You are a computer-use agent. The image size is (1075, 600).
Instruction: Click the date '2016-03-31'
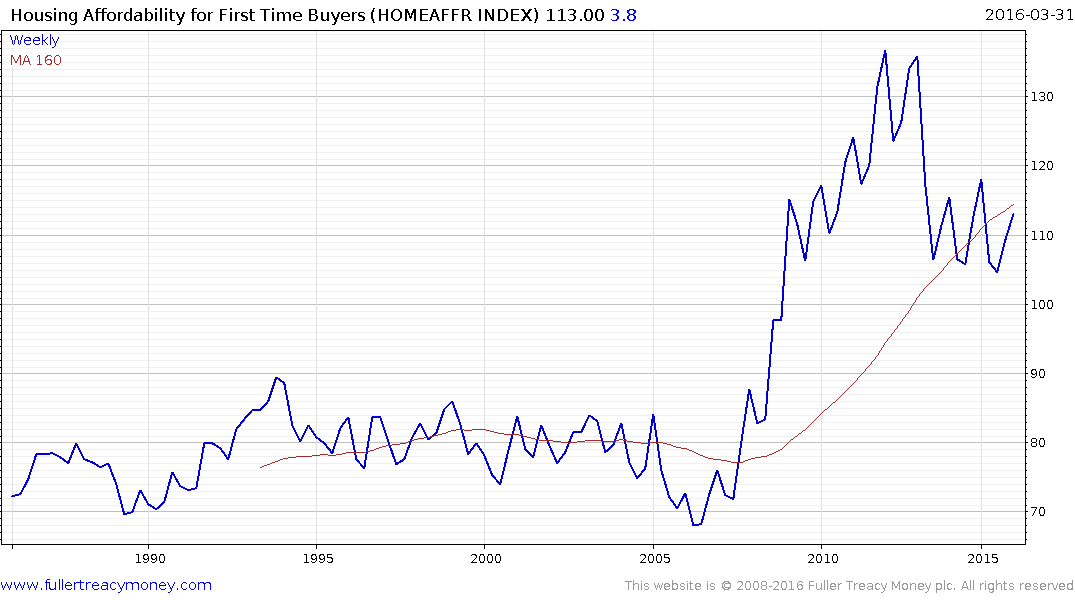tap(1028, 14)
